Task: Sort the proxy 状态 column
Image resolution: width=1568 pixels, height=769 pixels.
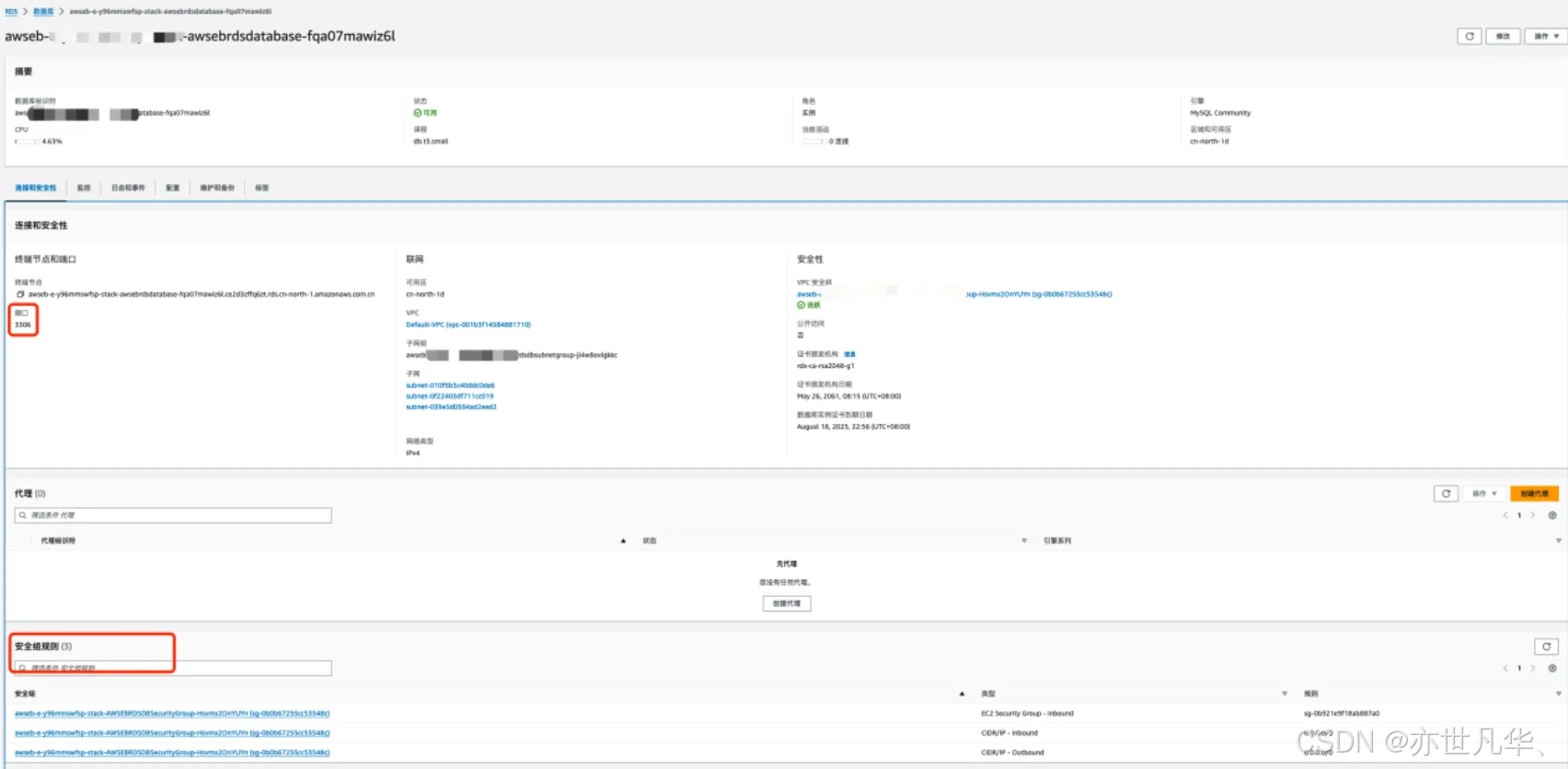Action: 1024,541
